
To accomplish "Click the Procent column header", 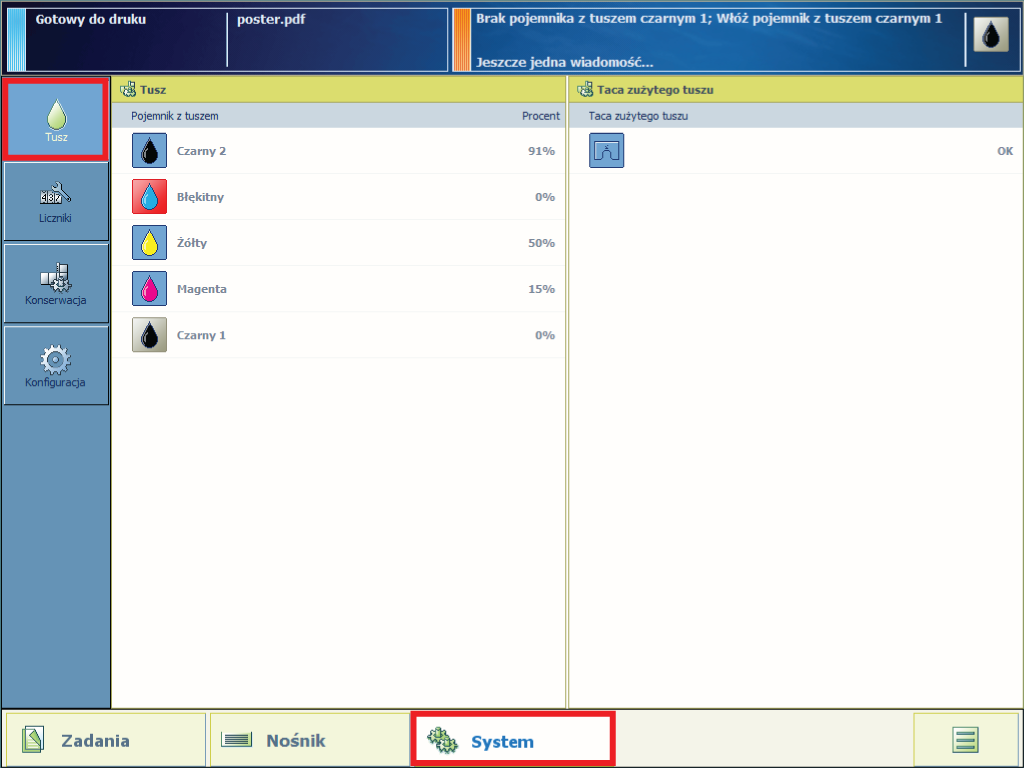I will point(541,116).
